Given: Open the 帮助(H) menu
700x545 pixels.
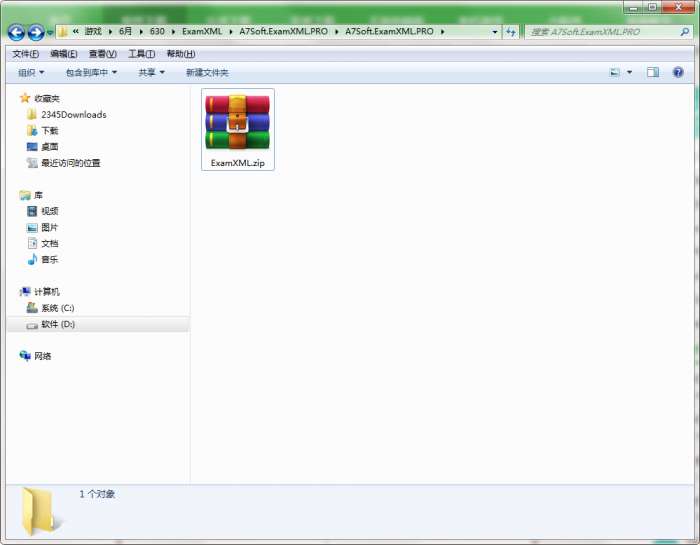Looking at the screenshot, I should (x=181, y=54).
